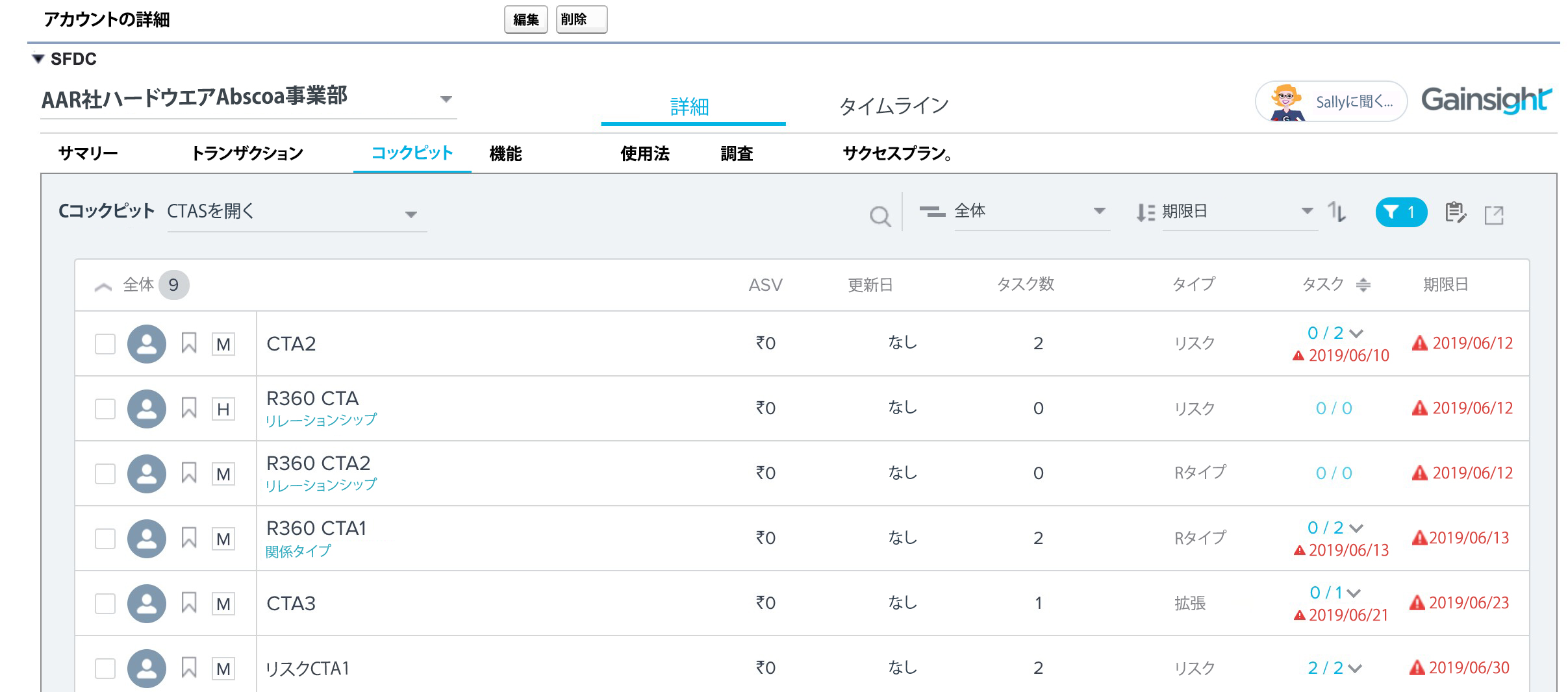
Task: Click the clipboard edit icon in toolbar
Action: point(1456,212)
